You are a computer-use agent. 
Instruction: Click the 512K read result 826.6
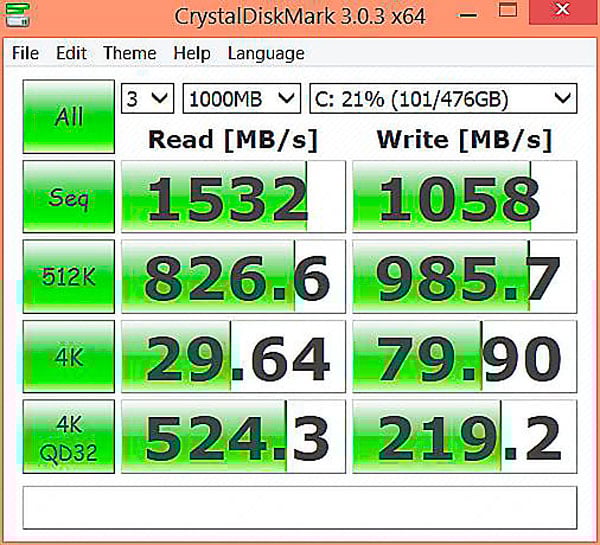233,276
